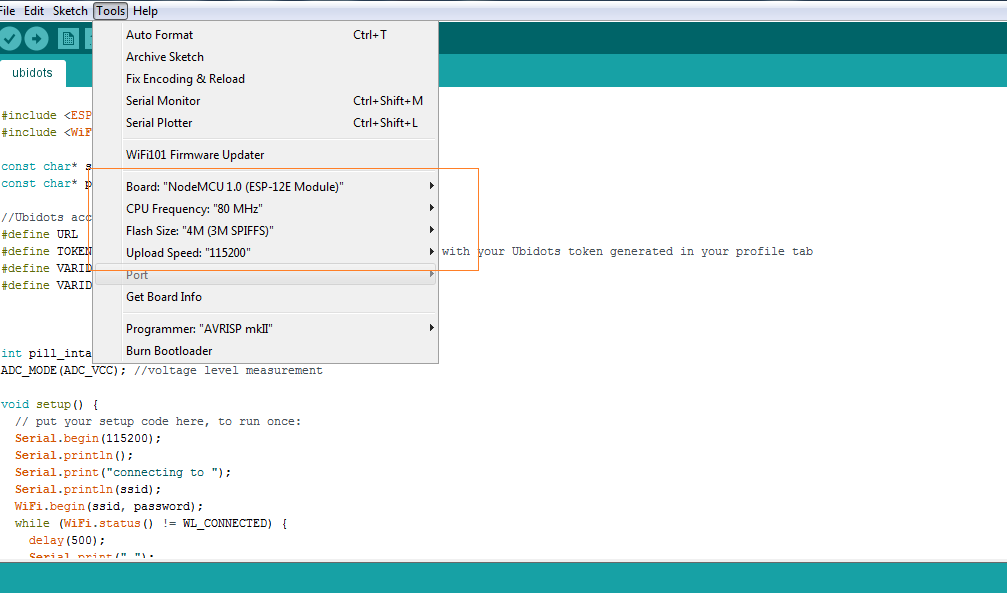Click the New sketch icon

67,39
